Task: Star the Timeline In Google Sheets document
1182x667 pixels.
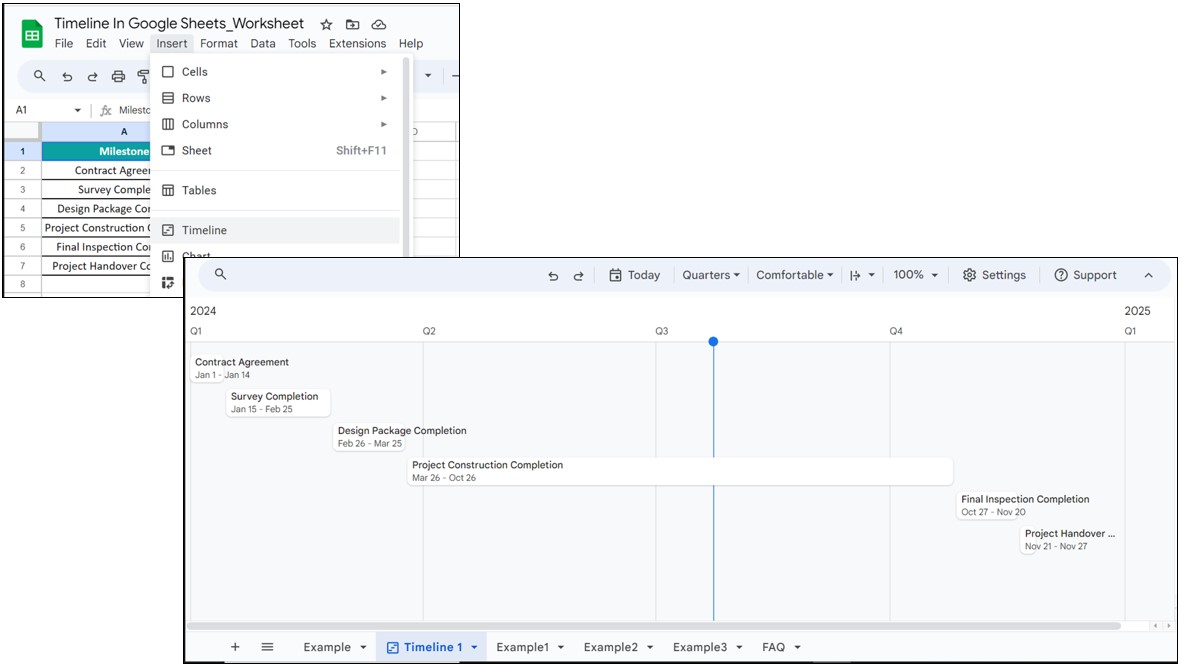Action: coord(326,25)
